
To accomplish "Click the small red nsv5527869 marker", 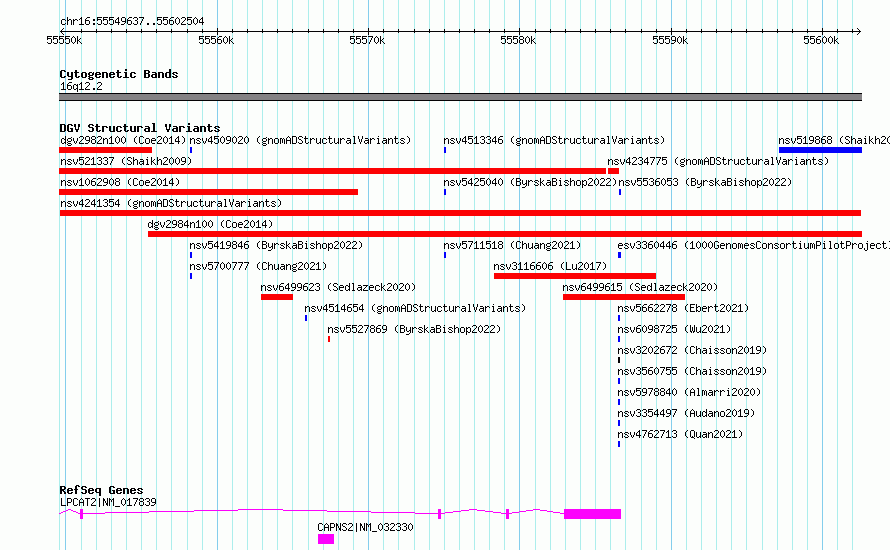I will pyautogui.click(x=329, y=339).
